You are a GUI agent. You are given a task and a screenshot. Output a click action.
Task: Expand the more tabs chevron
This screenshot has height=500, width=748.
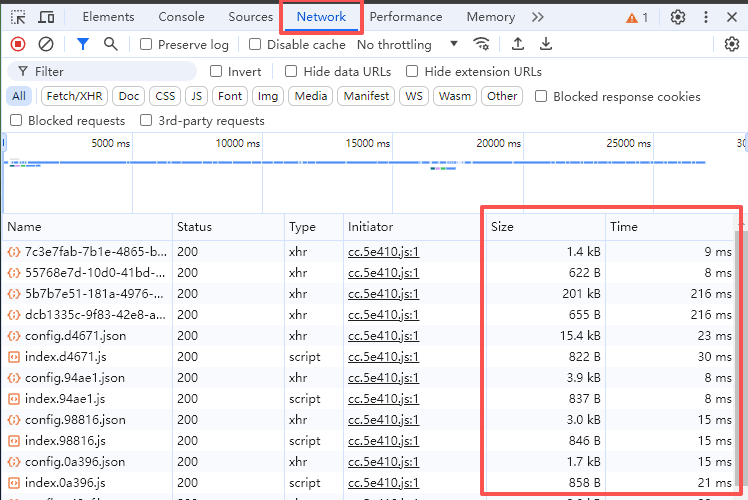tap(538, 17)
